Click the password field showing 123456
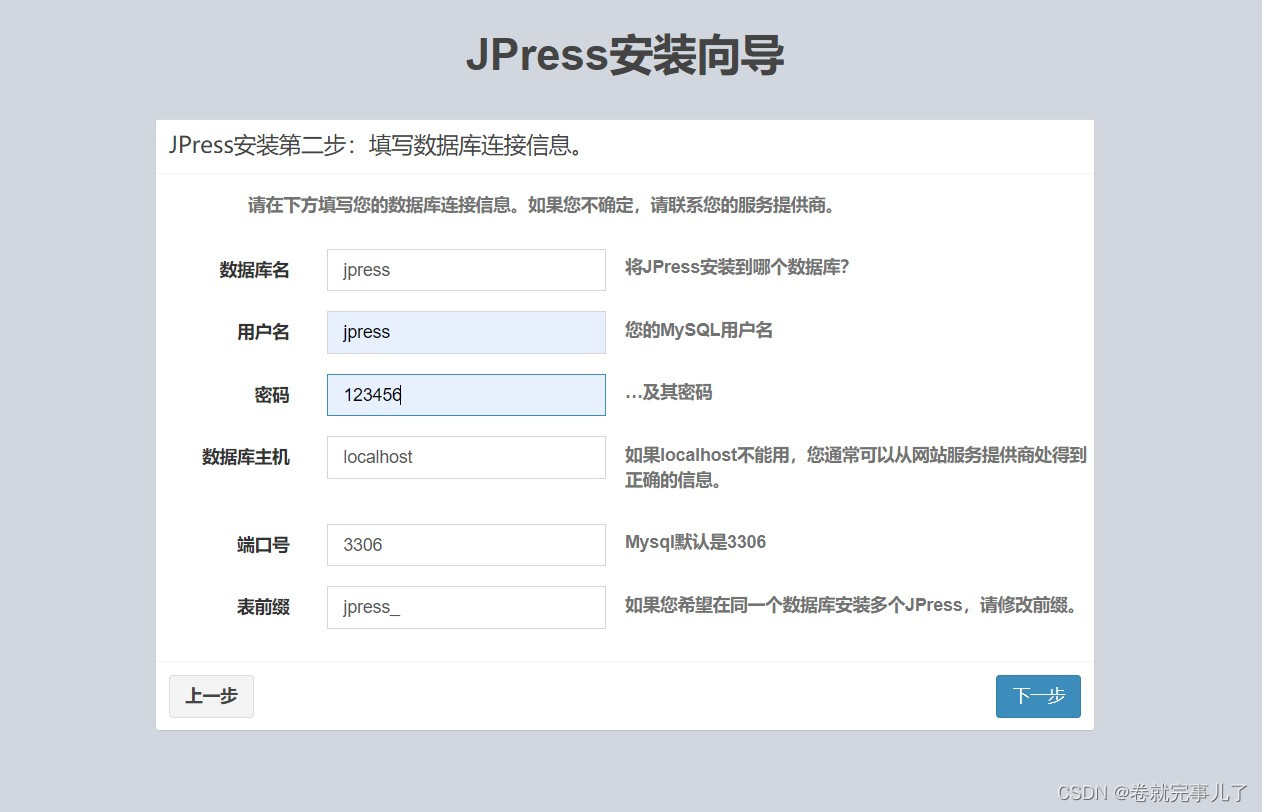The height and width of the screenshot is (812, 1262). click(466, 395)
